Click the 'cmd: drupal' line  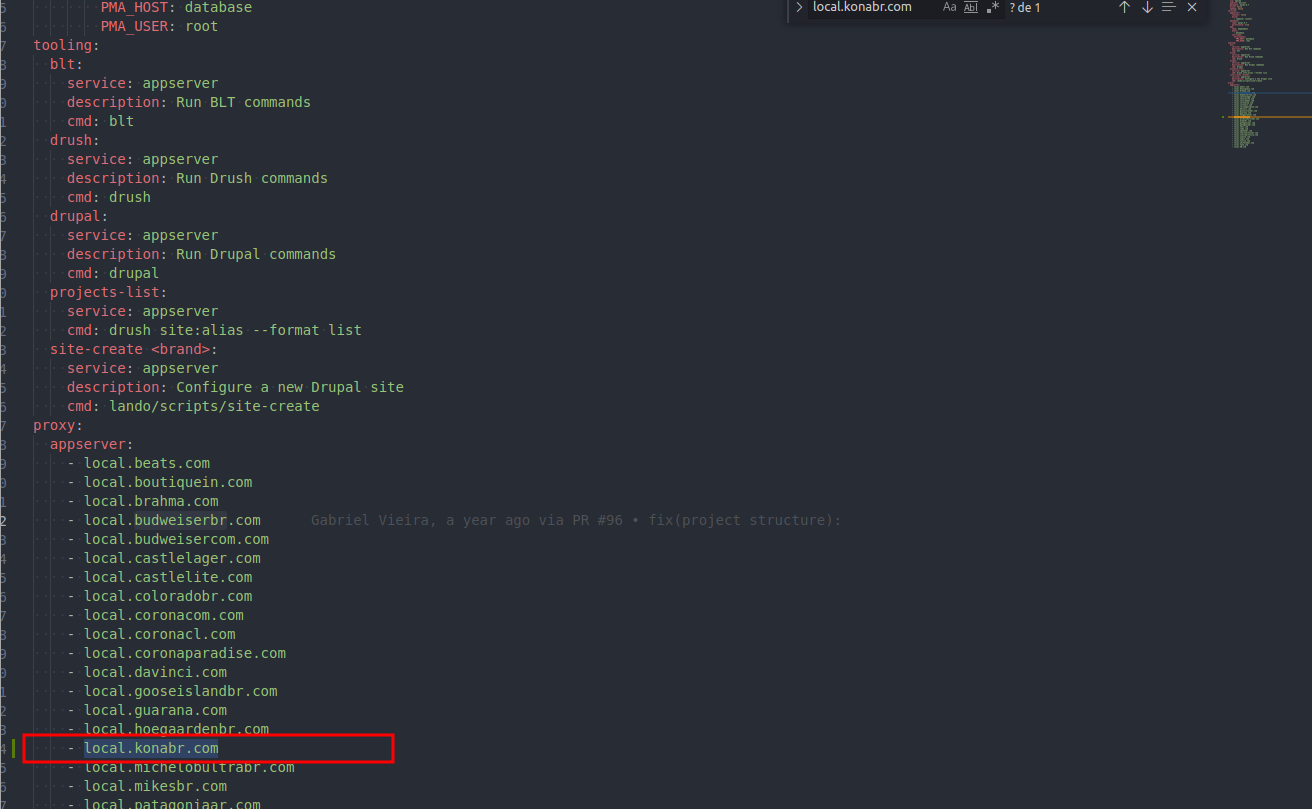point(113,273)
